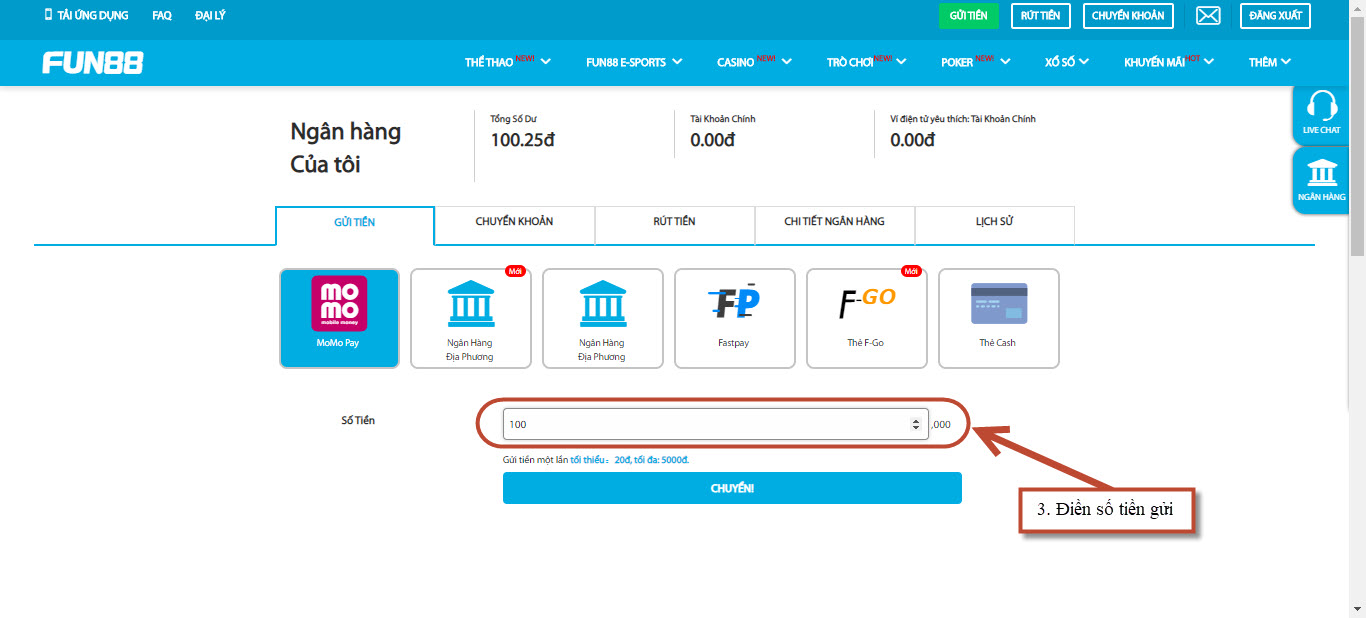Switch to the CHUYỂN KHOẢN tab
Viewport: 1366px width, 618px height.
point(515,225)
